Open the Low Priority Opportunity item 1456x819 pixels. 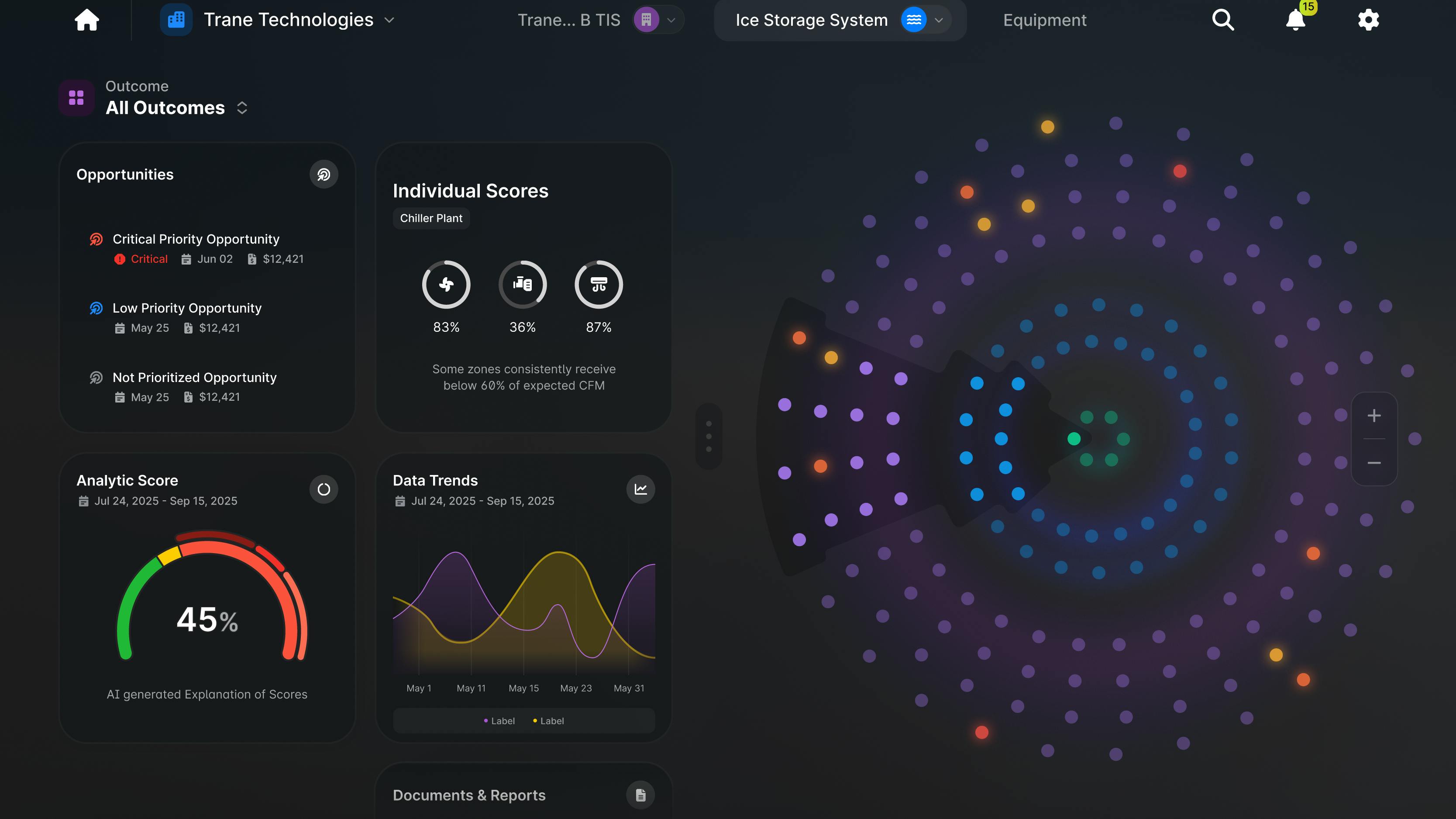(x=186, y=308)
